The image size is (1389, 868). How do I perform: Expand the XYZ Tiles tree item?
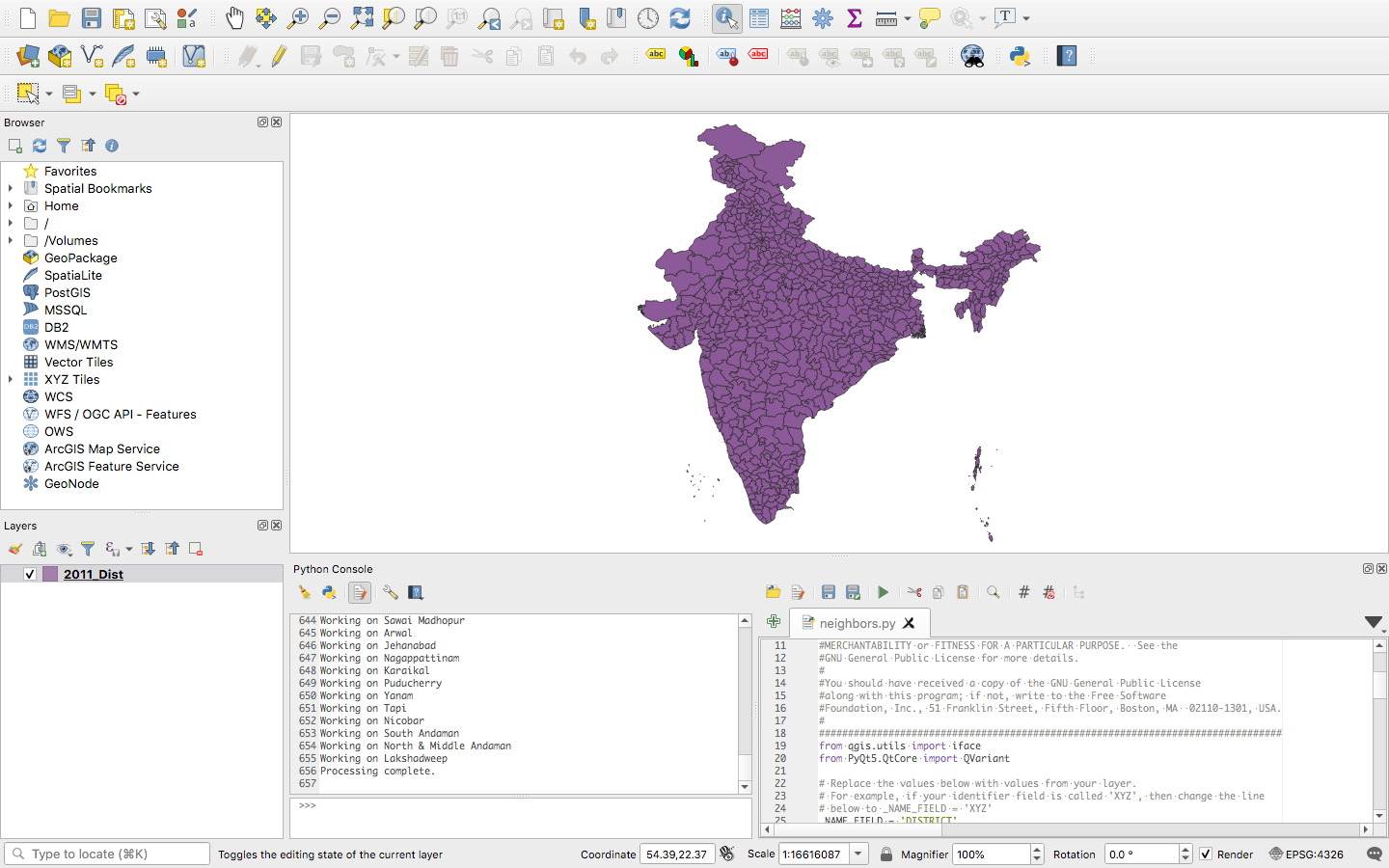11,379
